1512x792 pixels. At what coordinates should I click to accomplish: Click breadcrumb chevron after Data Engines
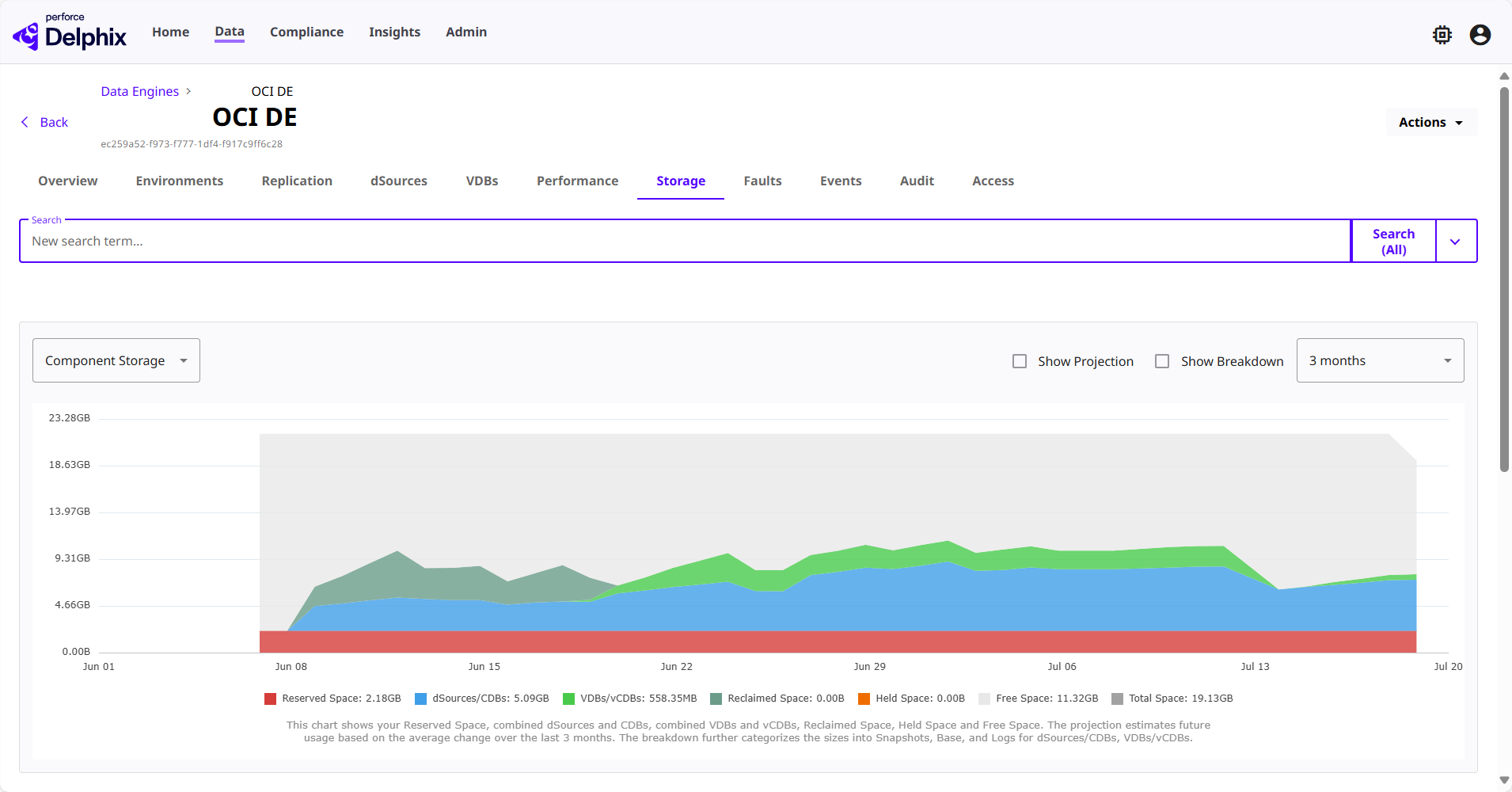coord(188,91)
